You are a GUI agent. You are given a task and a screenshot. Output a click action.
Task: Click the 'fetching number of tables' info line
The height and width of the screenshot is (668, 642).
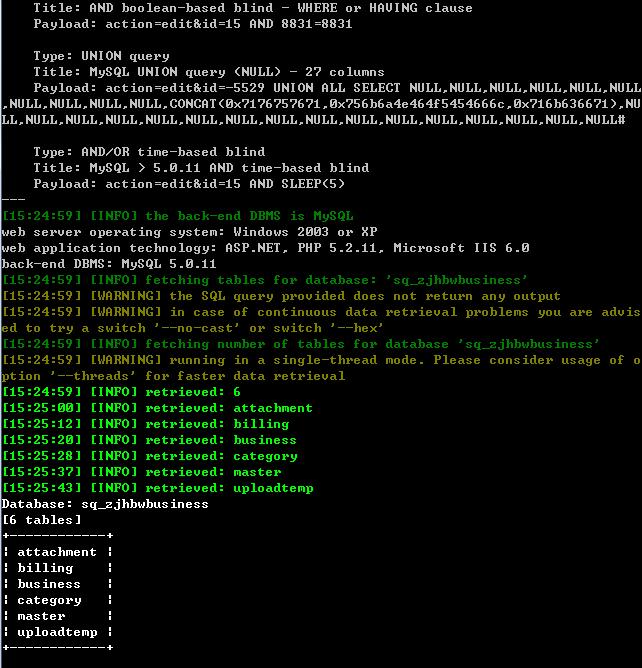pos(301,344)
